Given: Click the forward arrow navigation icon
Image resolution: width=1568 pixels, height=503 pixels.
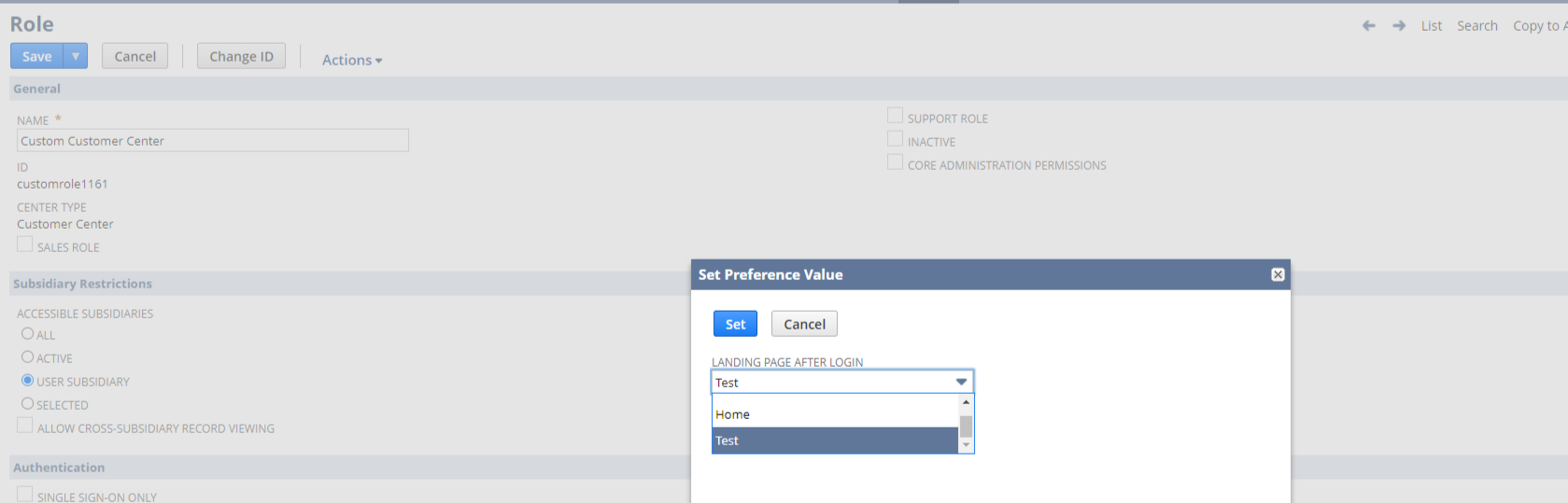Looking at the screenshot, I should coord(1399,26).
